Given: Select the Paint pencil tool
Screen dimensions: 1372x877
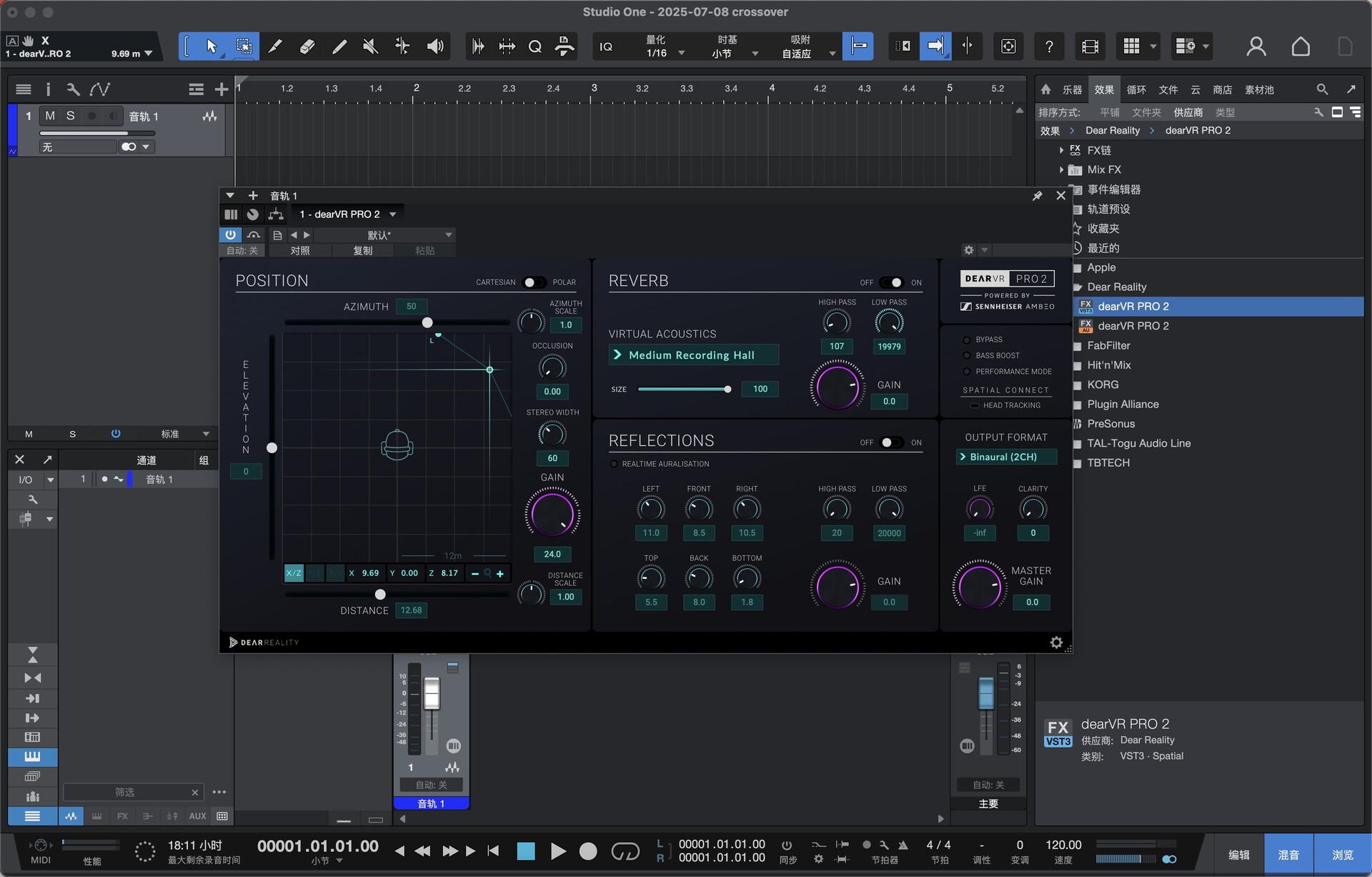Looking at the screenshot, I should click(339, 46).
